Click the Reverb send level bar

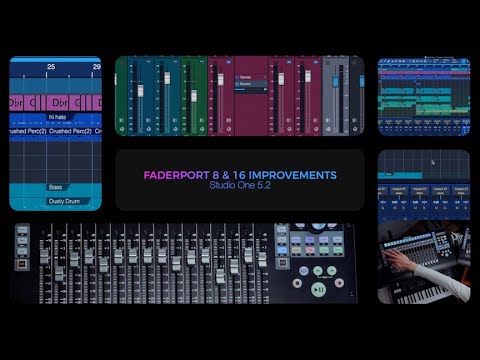click(251, 89)
